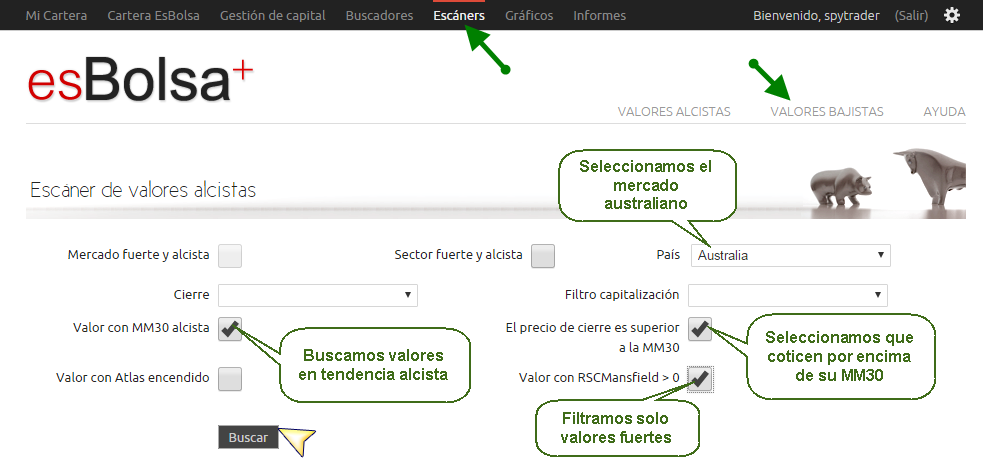Open Informes menu
983x460 pixels.
tap(599, 16)
